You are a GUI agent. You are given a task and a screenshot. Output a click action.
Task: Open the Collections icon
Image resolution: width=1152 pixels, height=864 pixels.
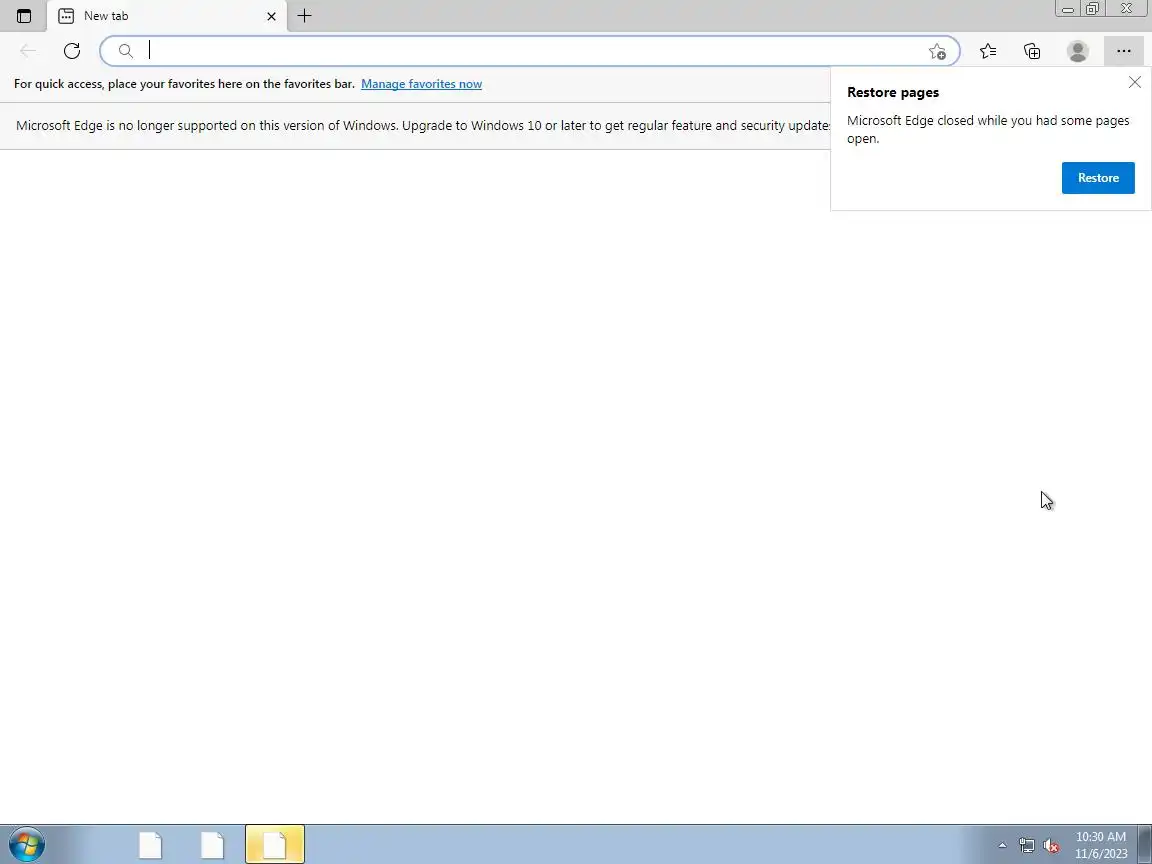(1032, 51)
